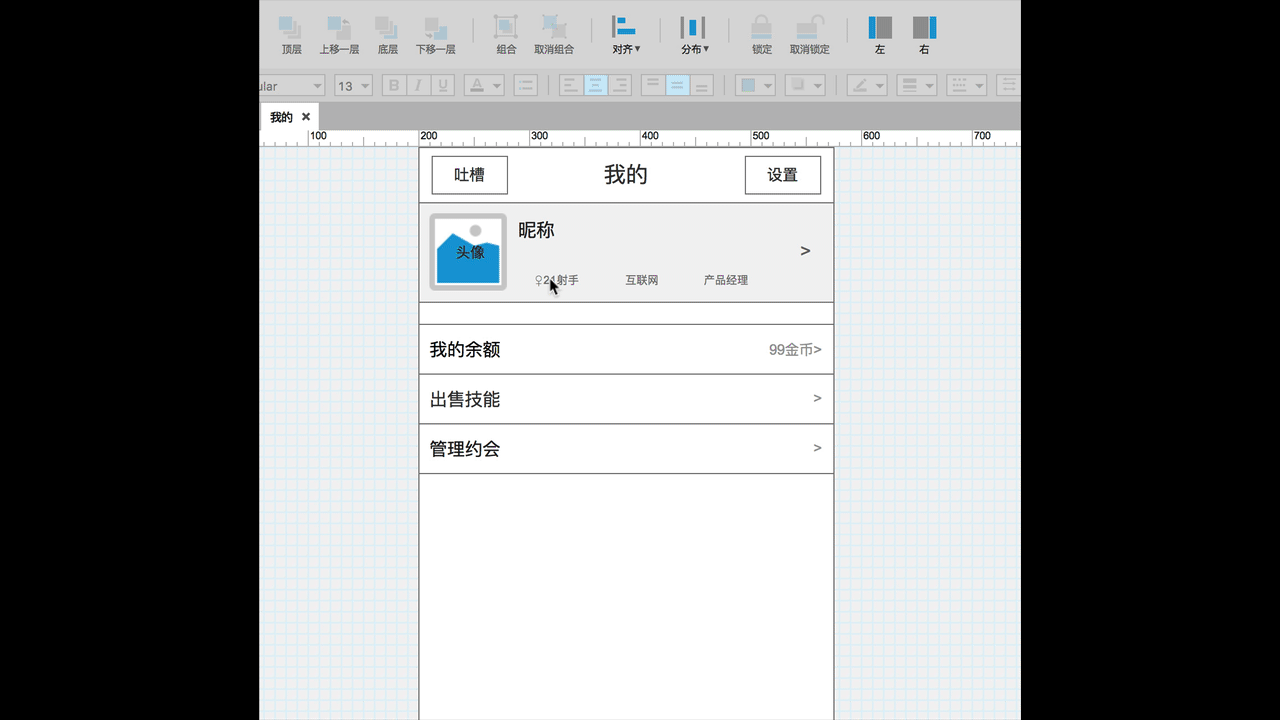The height and width of the screenshot is (720, 1280).
Task: Click the 吐槽 button on canvas
Action: pyautogui.click(x=469, y=175)
